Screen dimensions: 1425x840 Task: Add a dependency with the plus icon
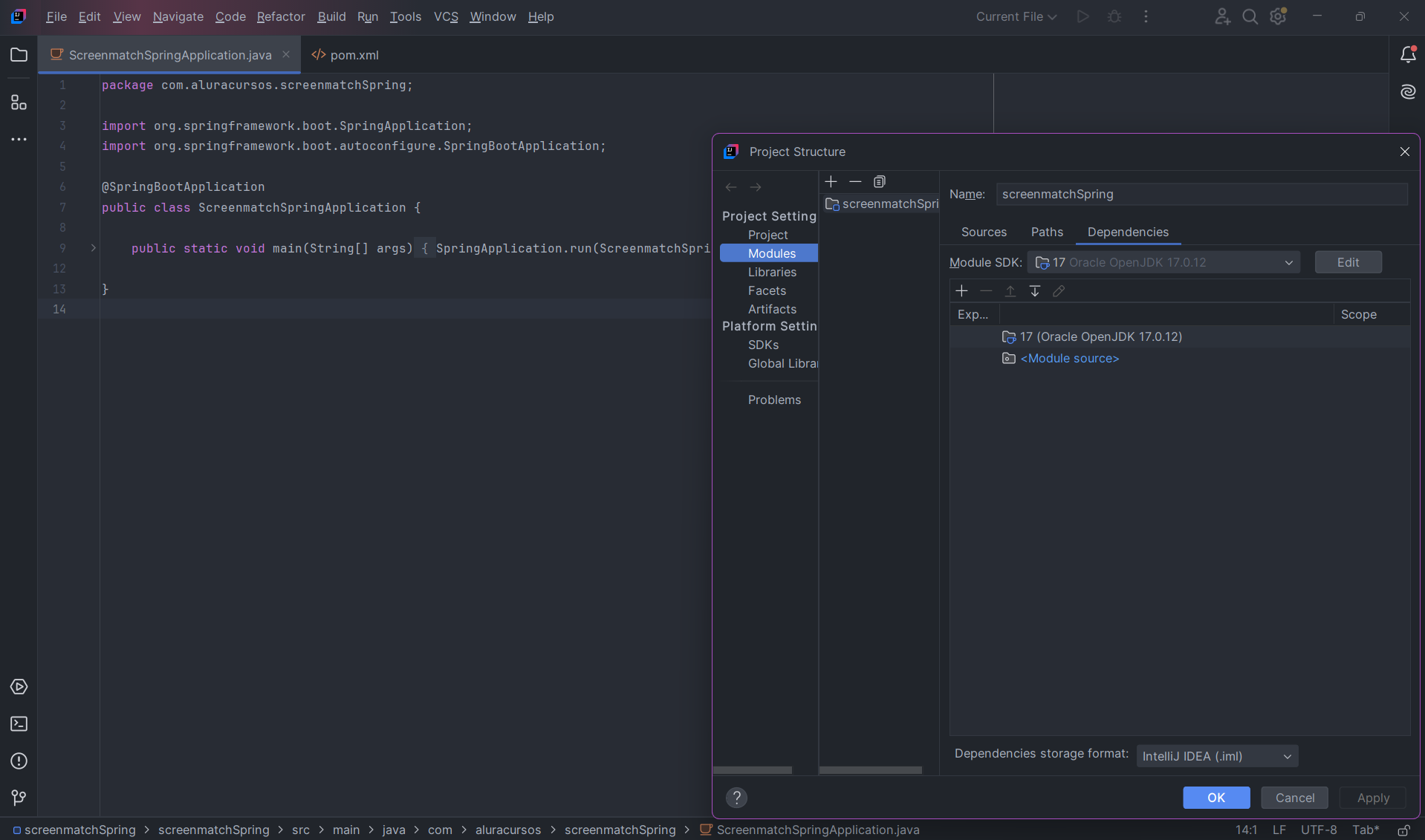point(961,291)
